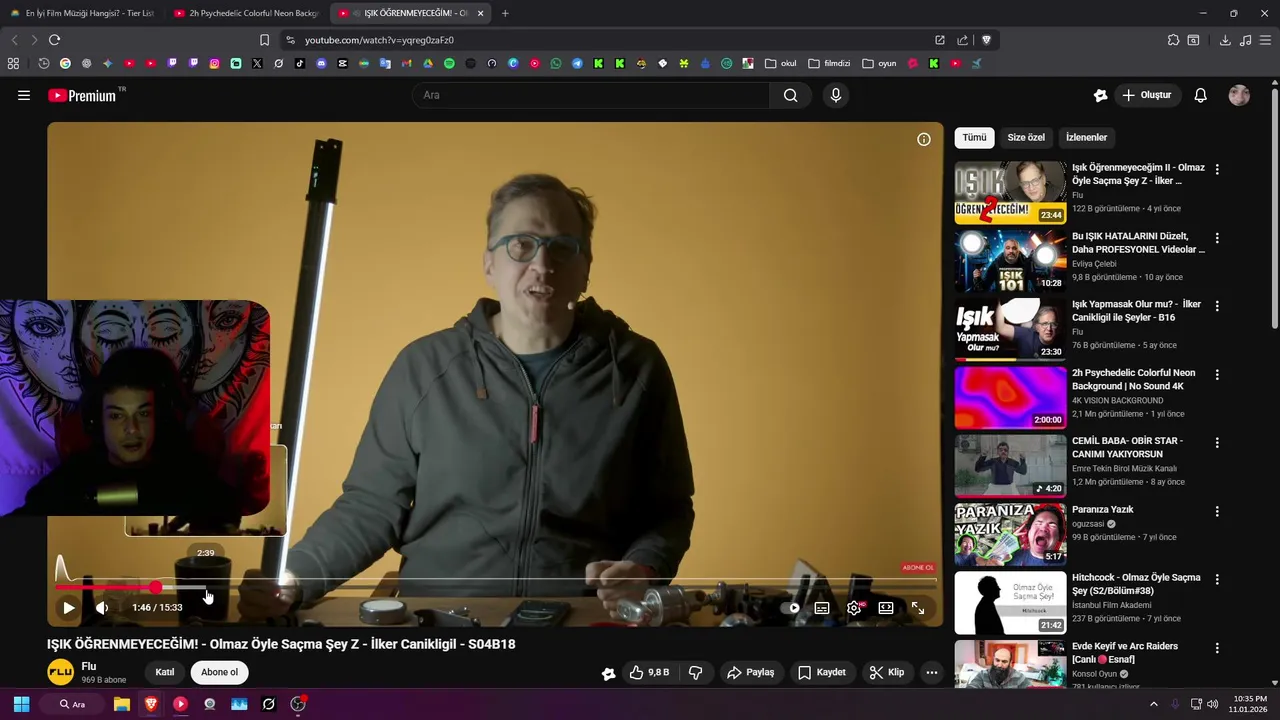Open the Hitchcock - Olmaz Öyle Saçma Şey link
This screenshot has width=1280, height=720.
click(x=1136, y=584)
